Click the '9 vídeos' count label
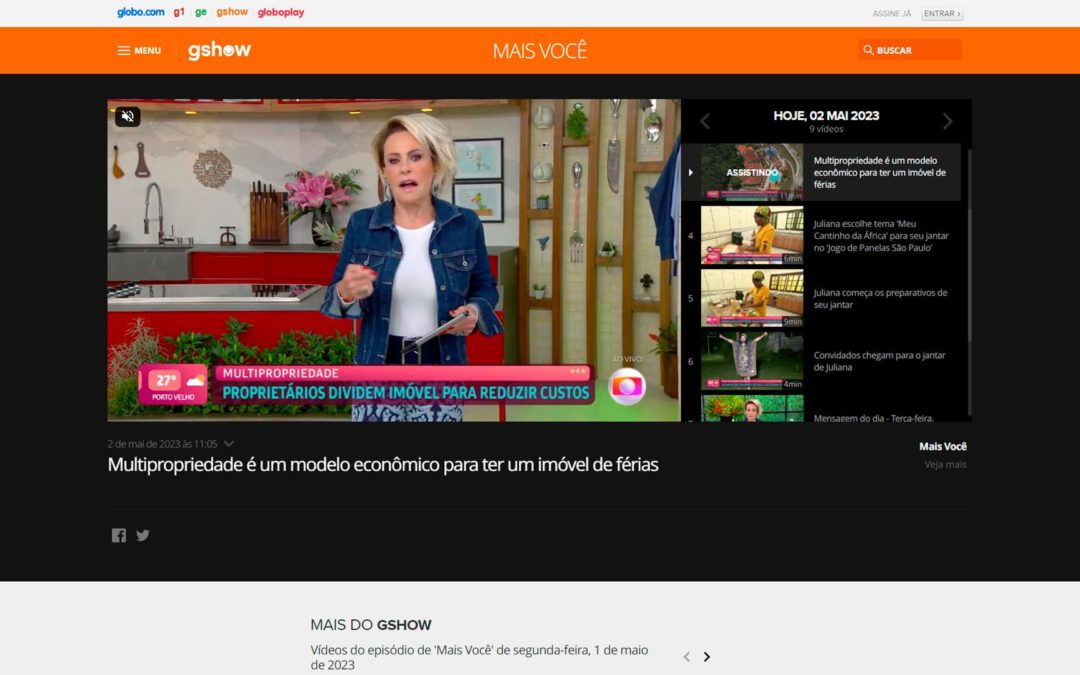 point(826,129)
